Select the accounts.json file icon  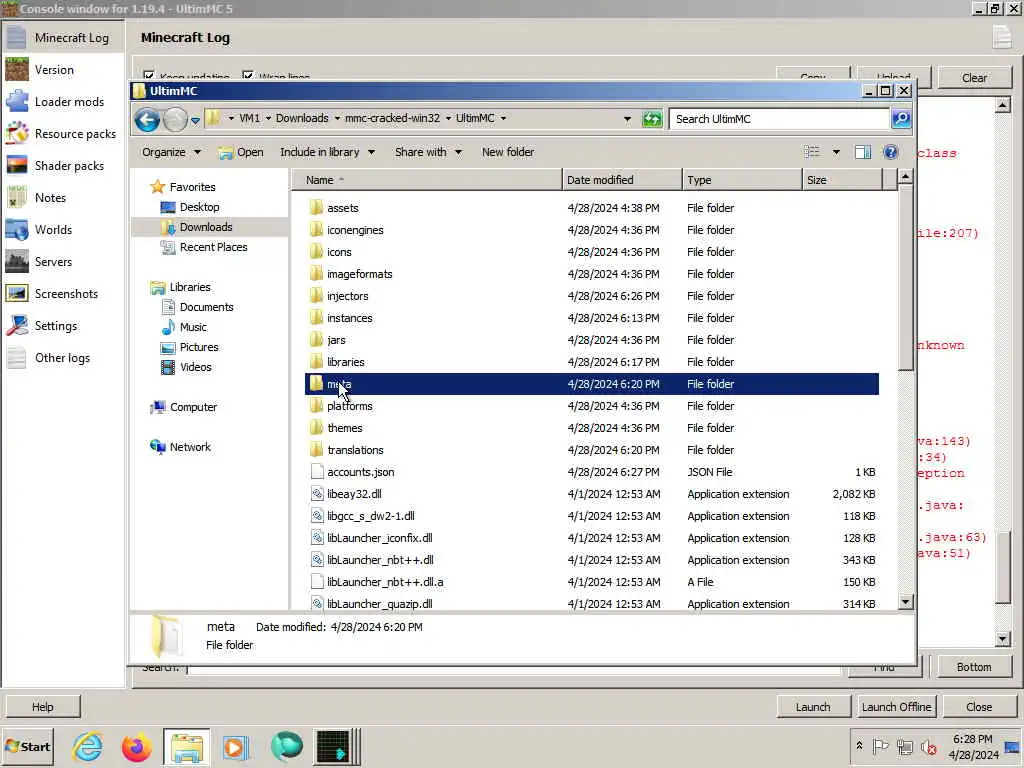pyautogui.click(x=317, y=472)
